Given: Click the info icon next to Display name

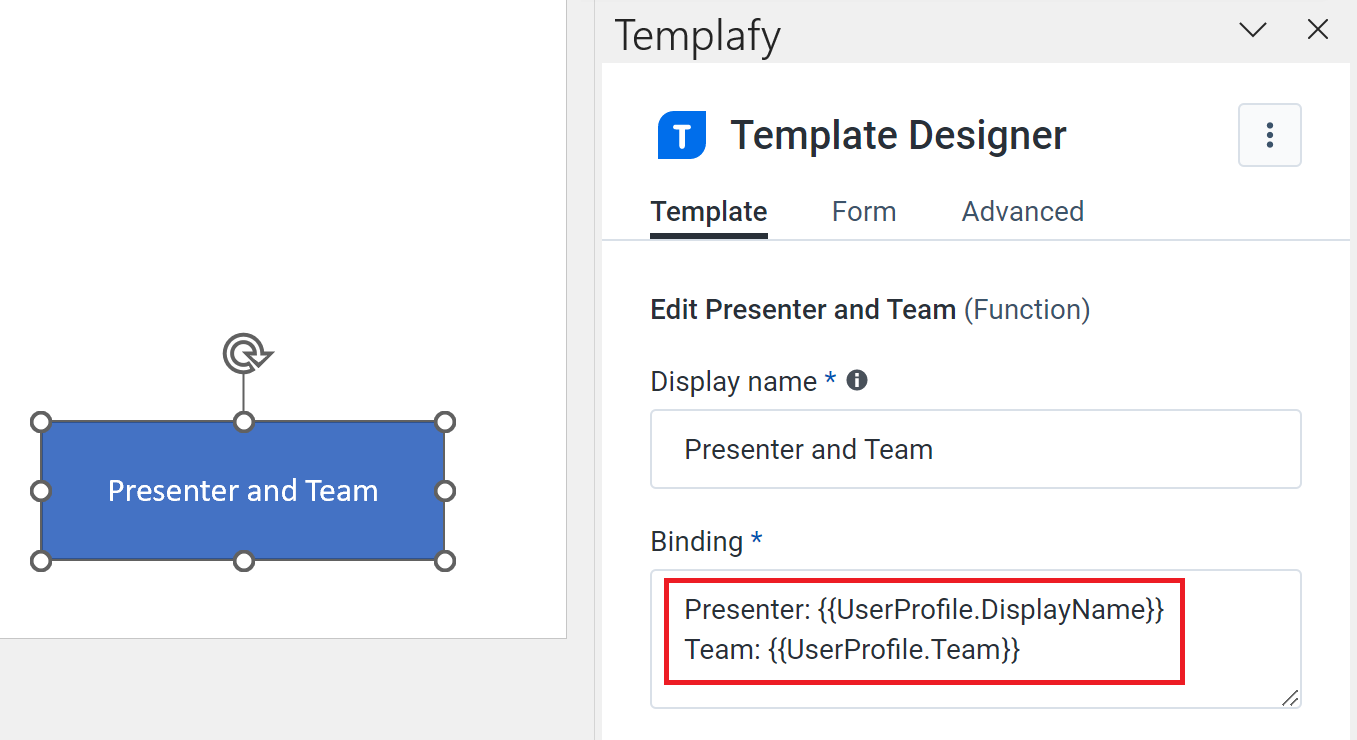Looking at the screenshot, I should coord(858,379).
